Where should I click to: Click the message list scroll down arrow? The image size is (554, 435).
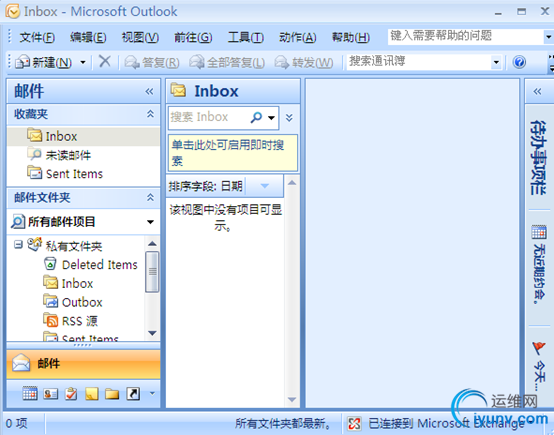coord(292,400)
